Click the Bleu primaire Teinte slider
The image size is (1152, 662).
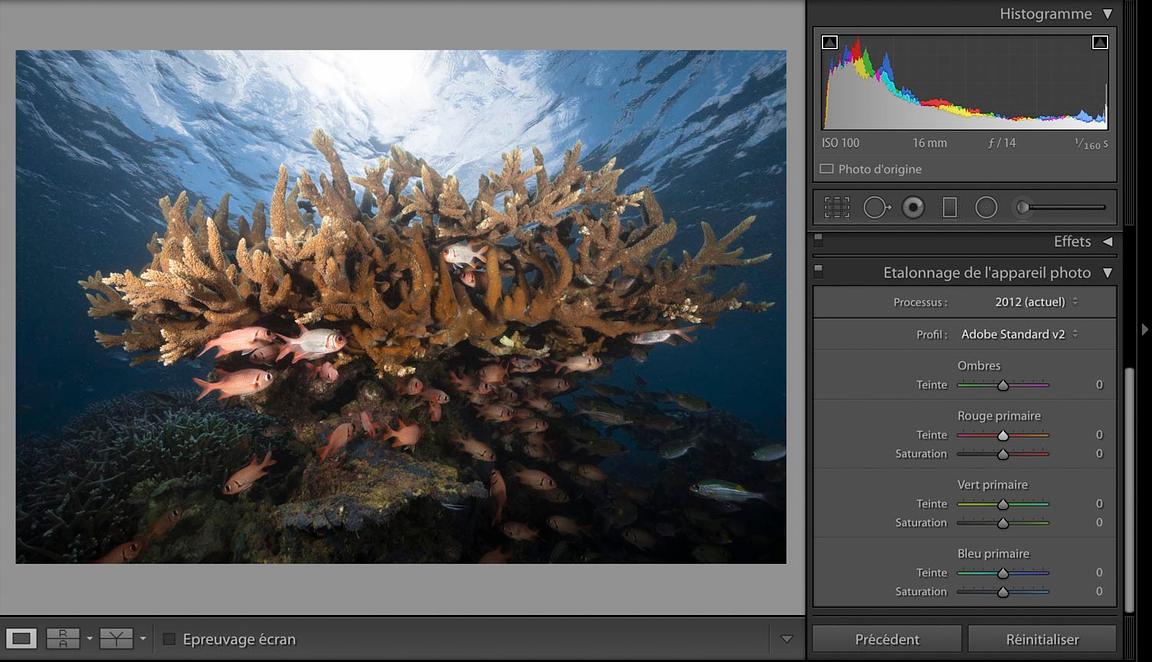click(1003, 573)
